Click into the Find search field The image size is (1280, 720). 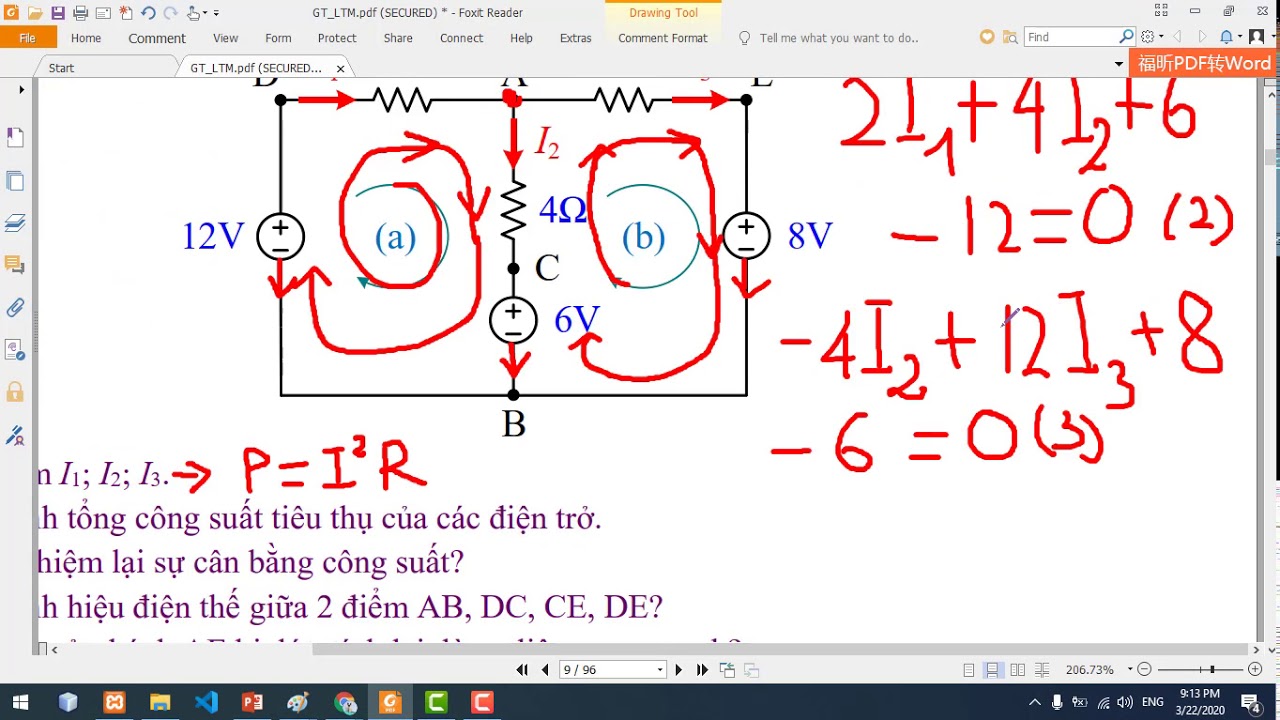tap(1070, 37)
